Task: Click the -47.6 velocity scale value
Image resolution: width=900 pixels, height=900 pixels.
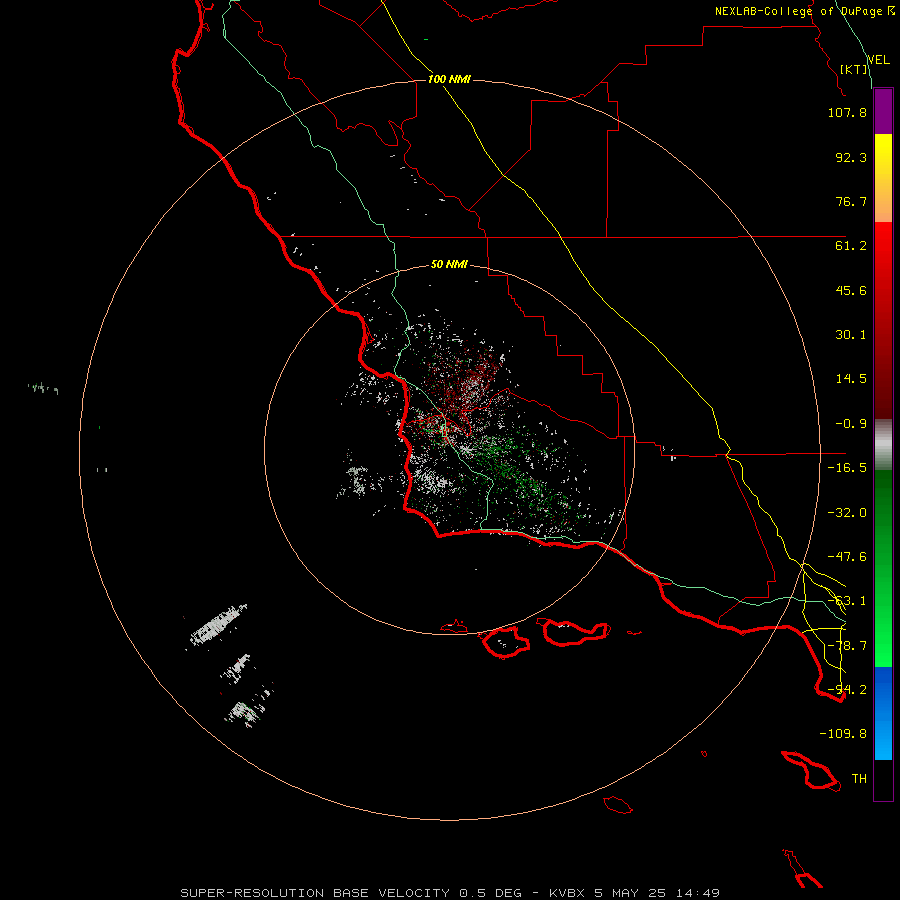Action: click(847, 557)
